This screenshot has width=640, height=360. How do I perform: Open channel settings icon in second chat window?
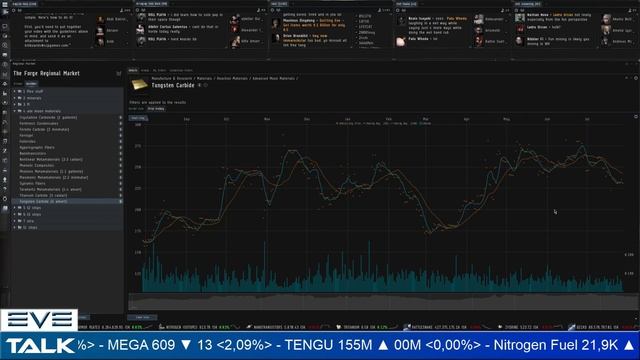[x=138, y=10]
